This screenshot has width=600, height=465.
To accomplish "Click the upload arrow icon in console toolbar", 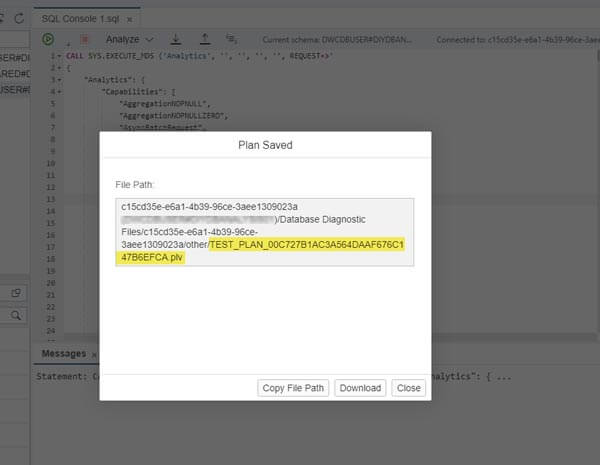I will [205, 39].
